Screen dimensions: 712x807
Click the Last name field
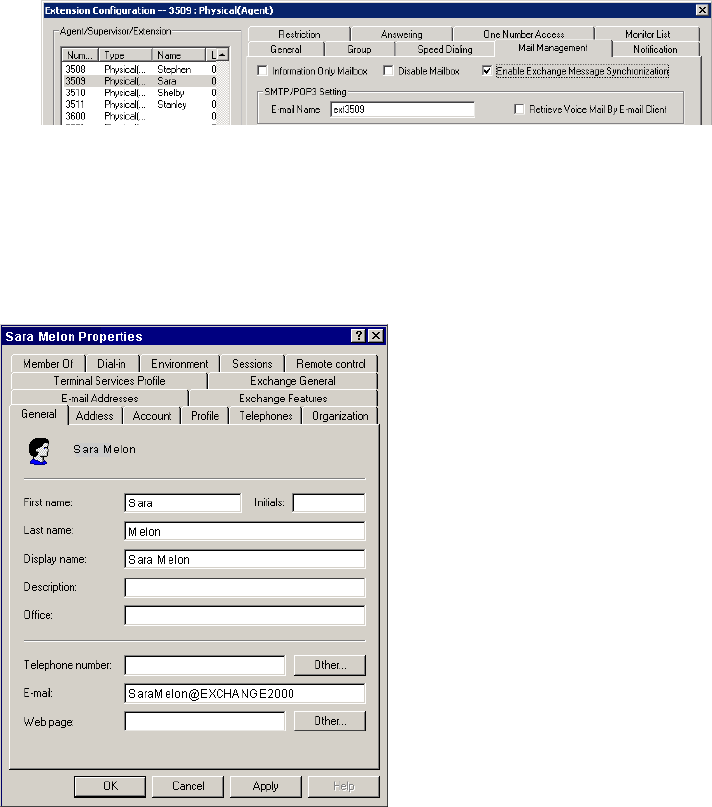click(x=245, y=531)
